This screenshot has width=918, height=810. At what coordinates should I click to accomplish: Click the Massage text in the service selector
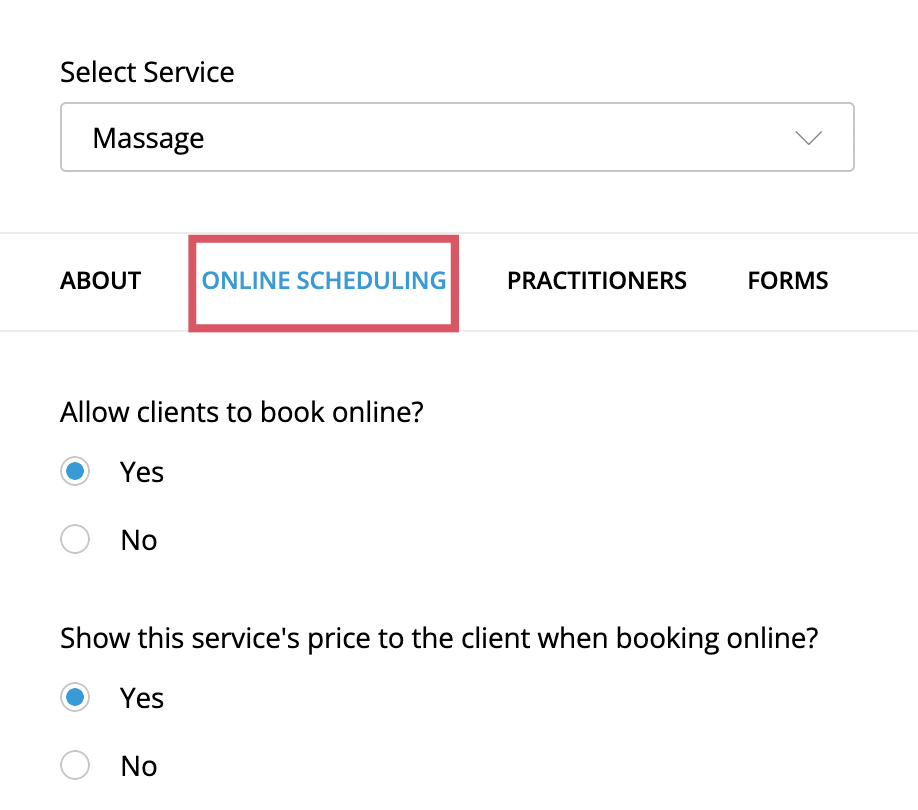pyautogui.click(x=148, y=139)
